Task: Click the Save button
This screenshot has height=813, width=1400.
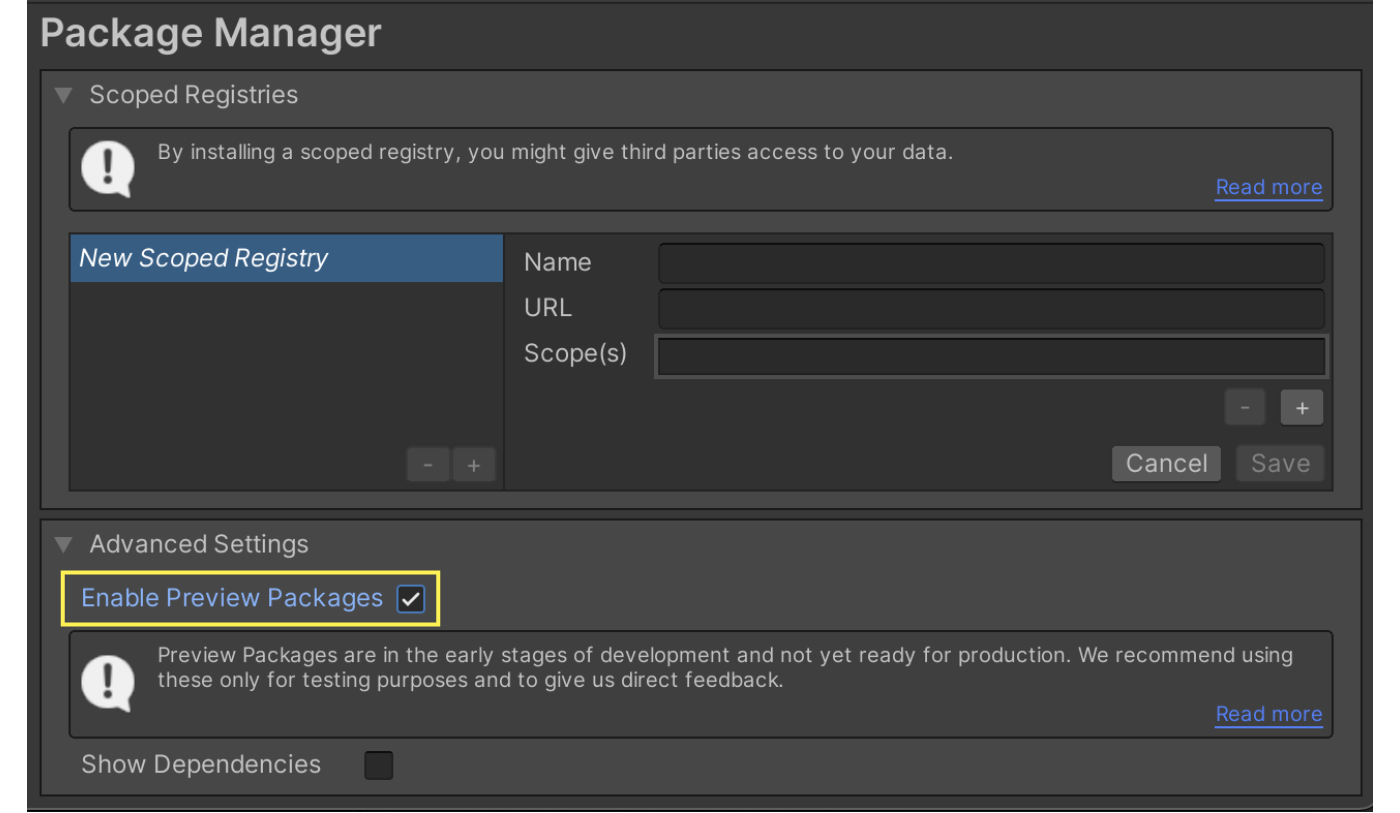Action: tap(1280, 463)
